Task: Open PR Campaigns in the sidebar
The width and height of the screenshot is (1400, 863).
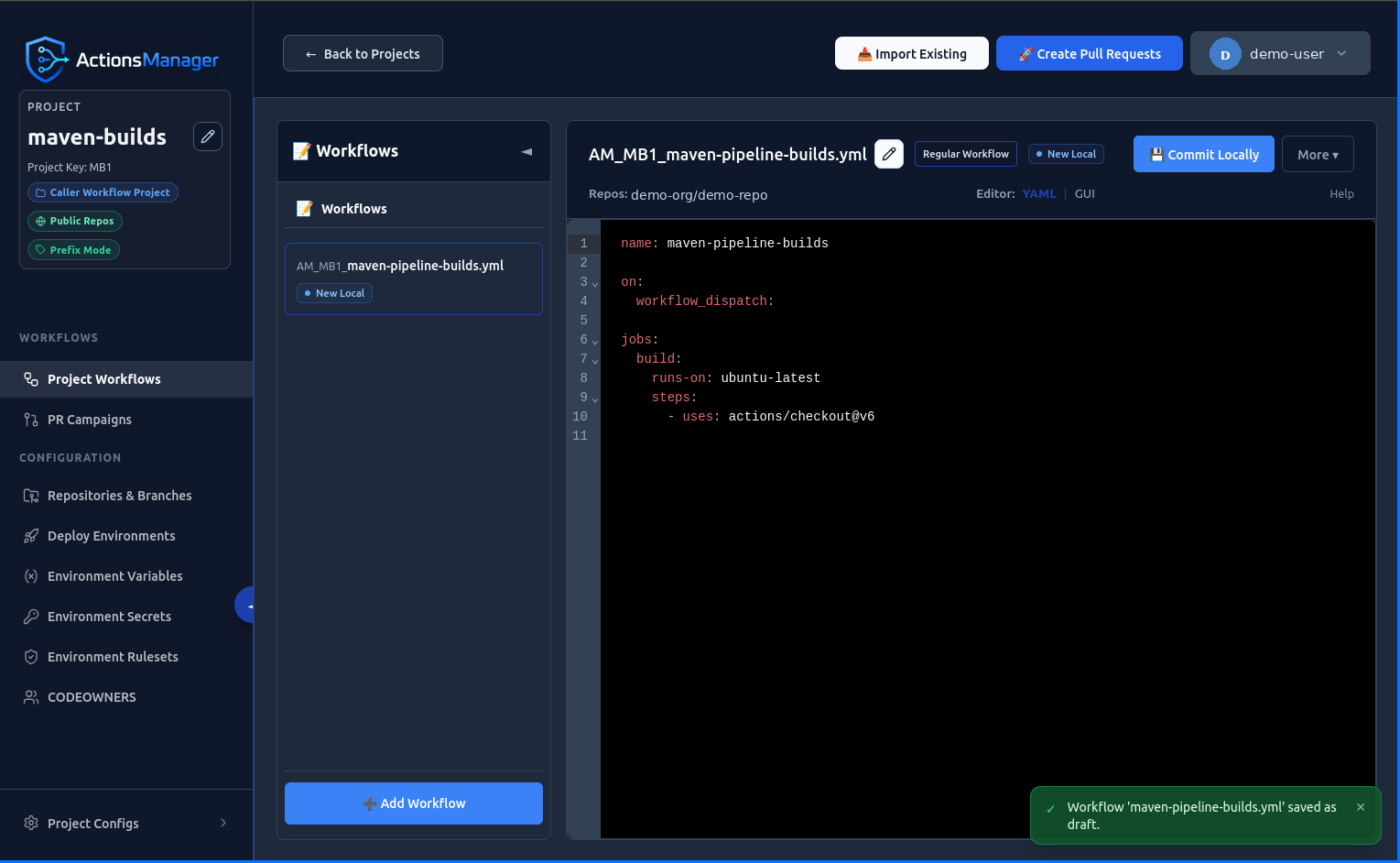Action: pyautogui.click(x=126, y=420)
